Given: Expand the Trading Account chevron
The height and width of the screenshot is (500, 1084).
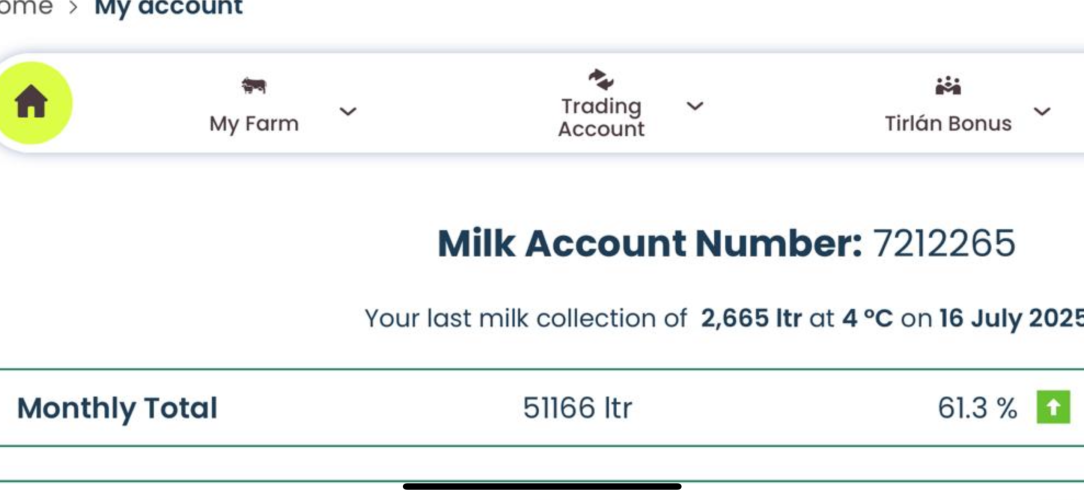Looking at the screenshot, I should pos(695,106).
